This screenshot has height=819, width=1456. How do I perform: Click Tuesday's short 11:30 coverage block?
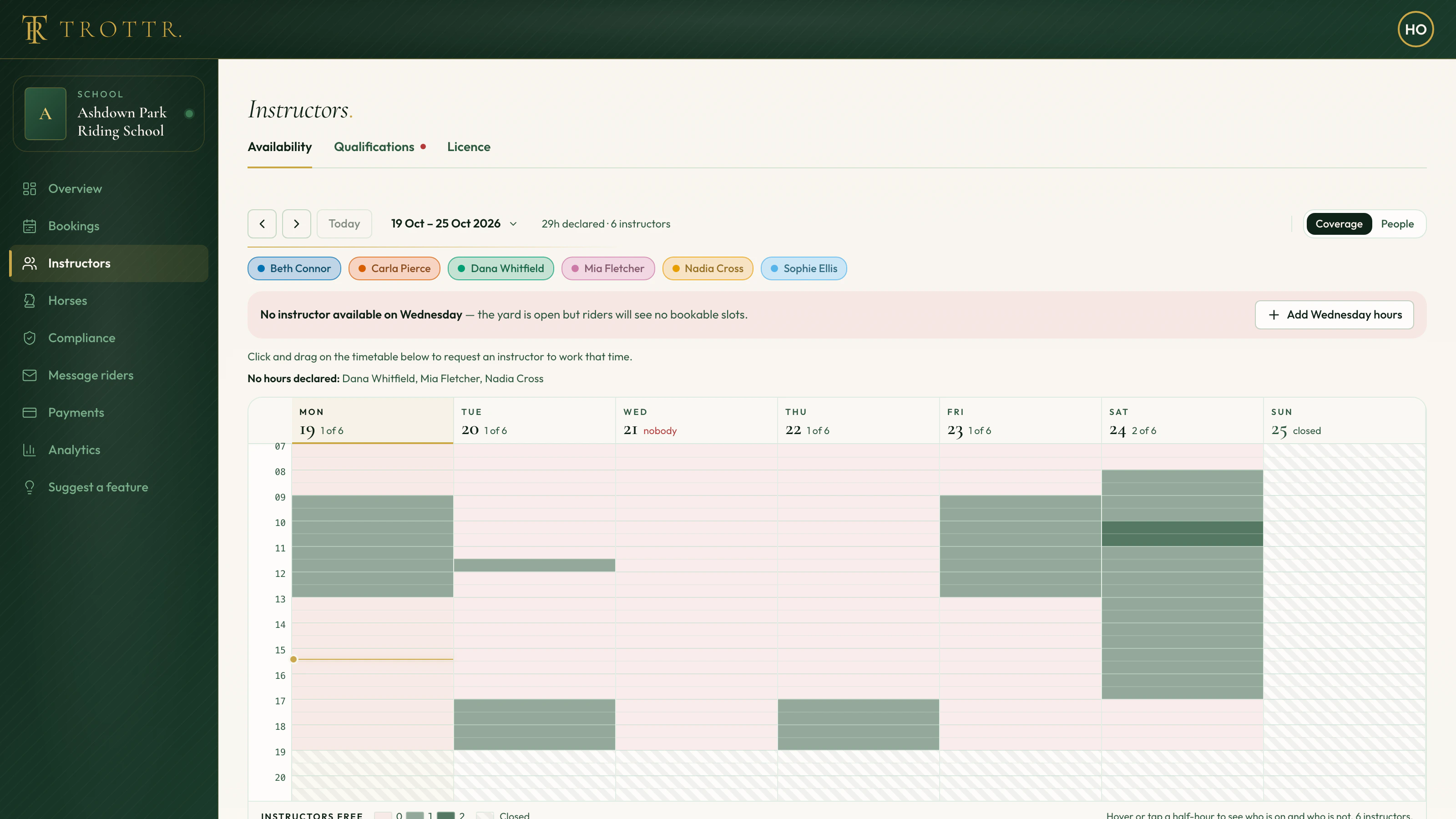click(x=534, y=565)
